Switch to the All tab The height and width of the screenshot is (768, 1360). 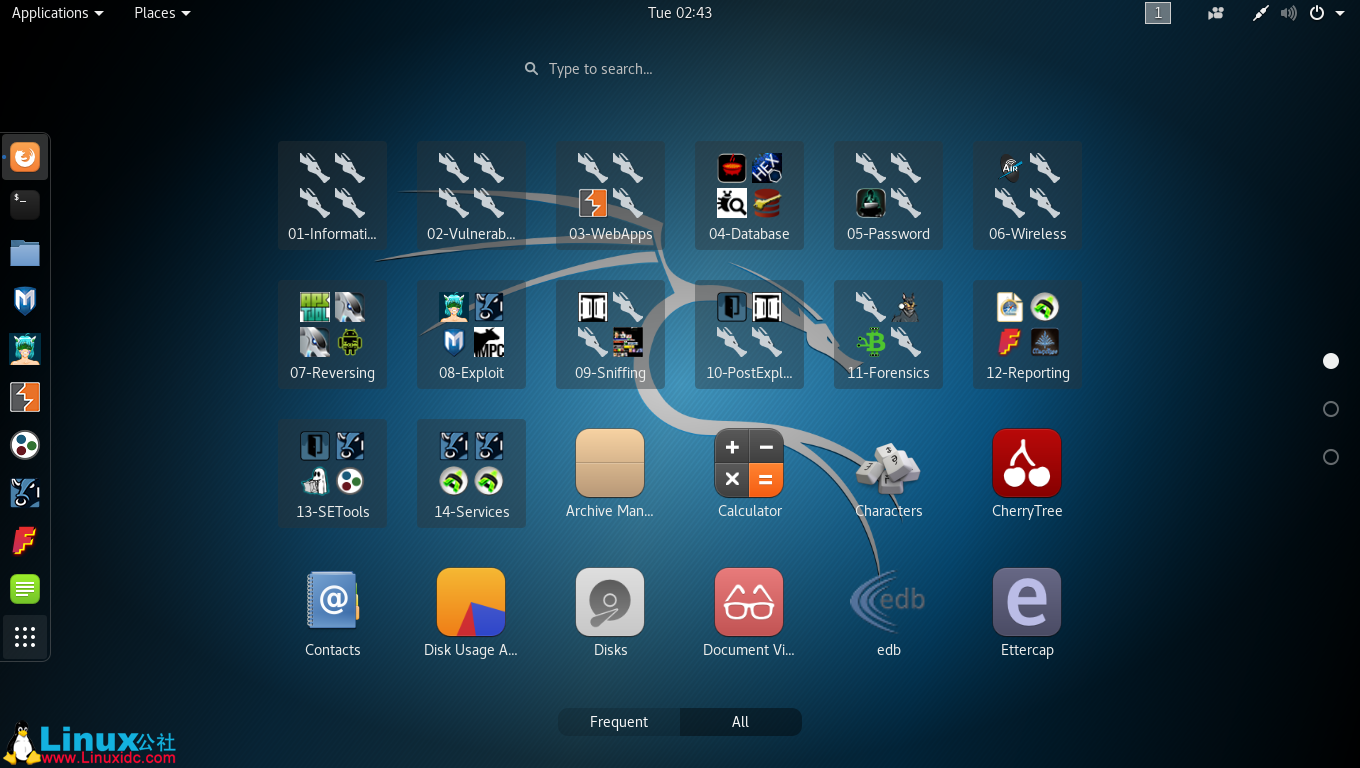coord(740,722)
